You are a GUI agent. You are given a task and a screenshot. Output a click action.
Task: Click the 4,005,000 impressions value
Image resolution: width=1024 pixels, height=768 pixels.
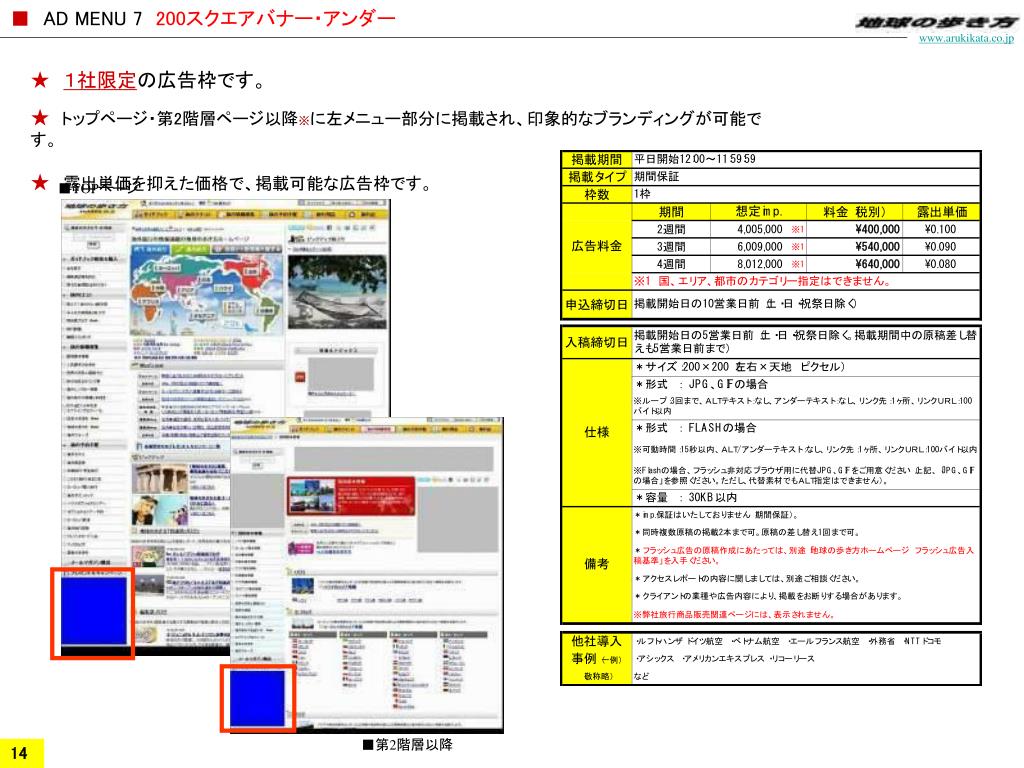point(760,229)
